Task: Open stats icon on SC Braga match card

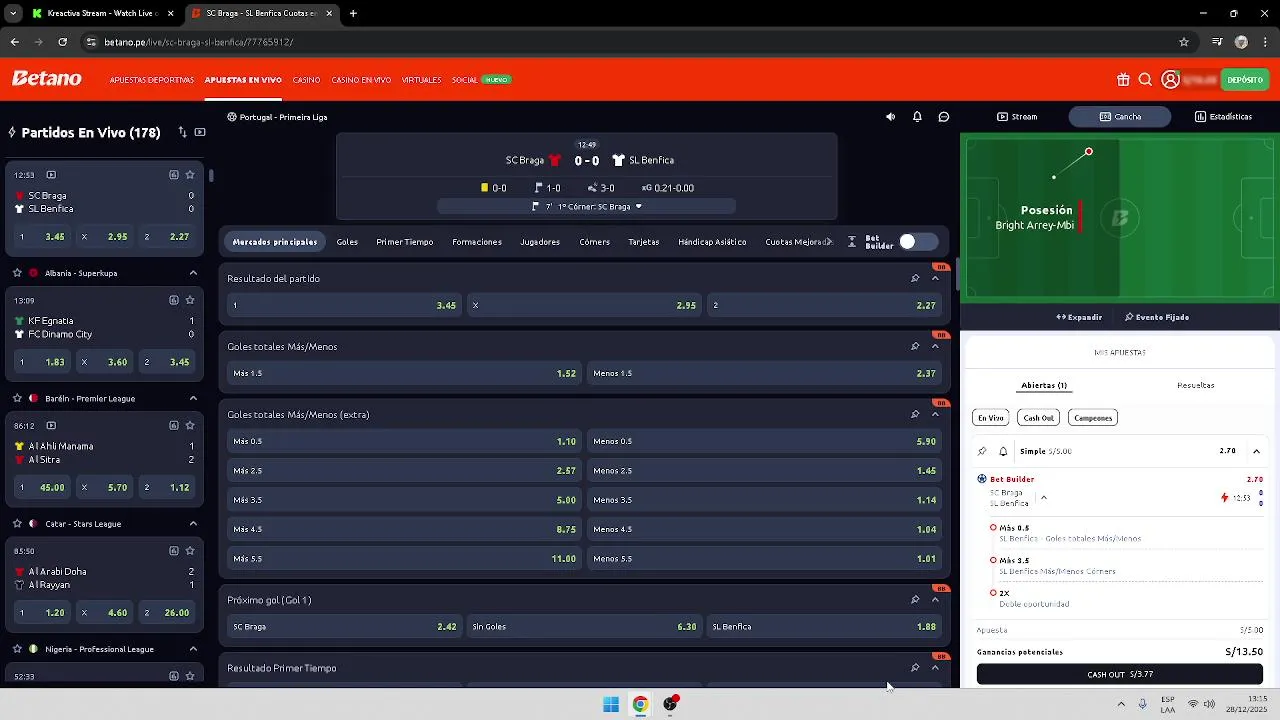Action: coord(174,175)
